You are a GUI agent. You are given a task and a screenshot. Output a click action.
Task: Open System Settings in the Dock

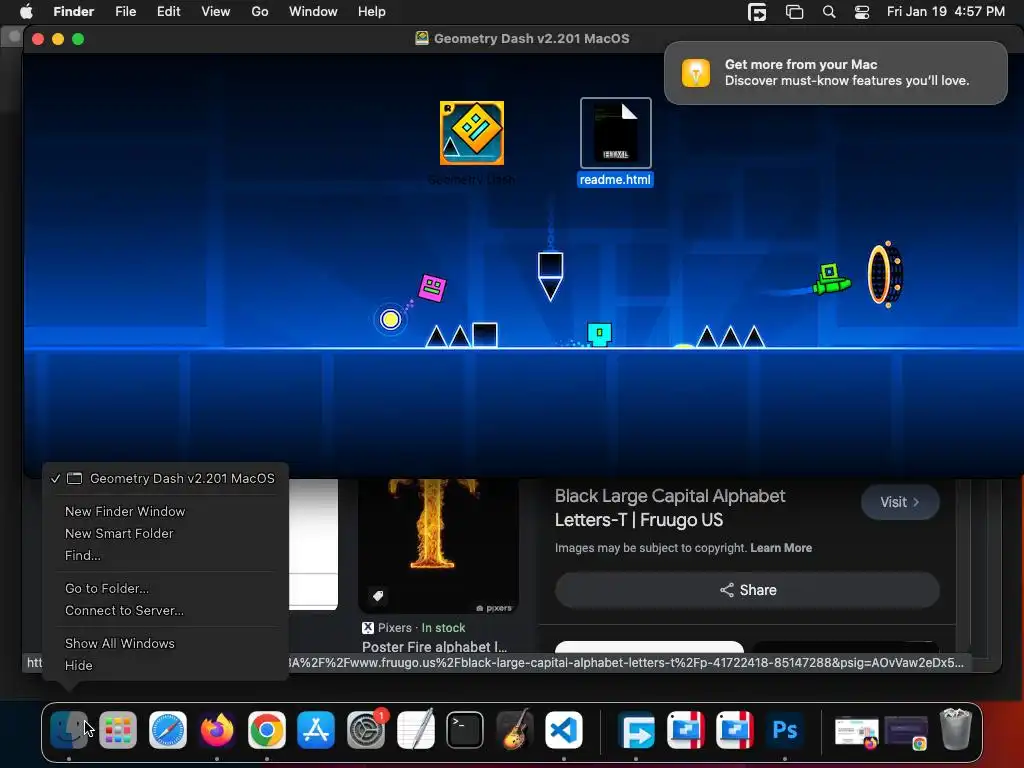pos(366,729)
